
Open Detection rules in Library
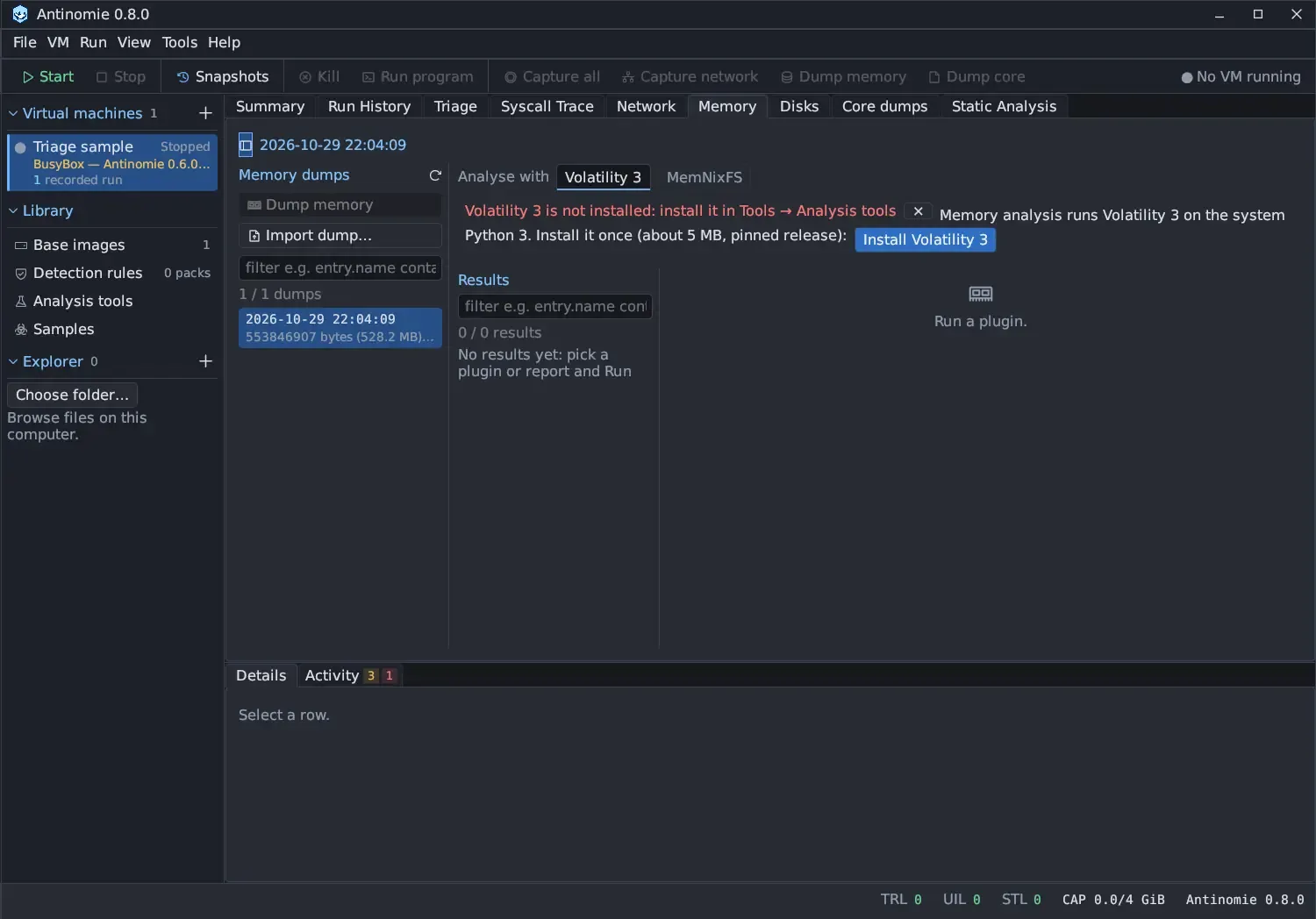click(x=112, y=273)
